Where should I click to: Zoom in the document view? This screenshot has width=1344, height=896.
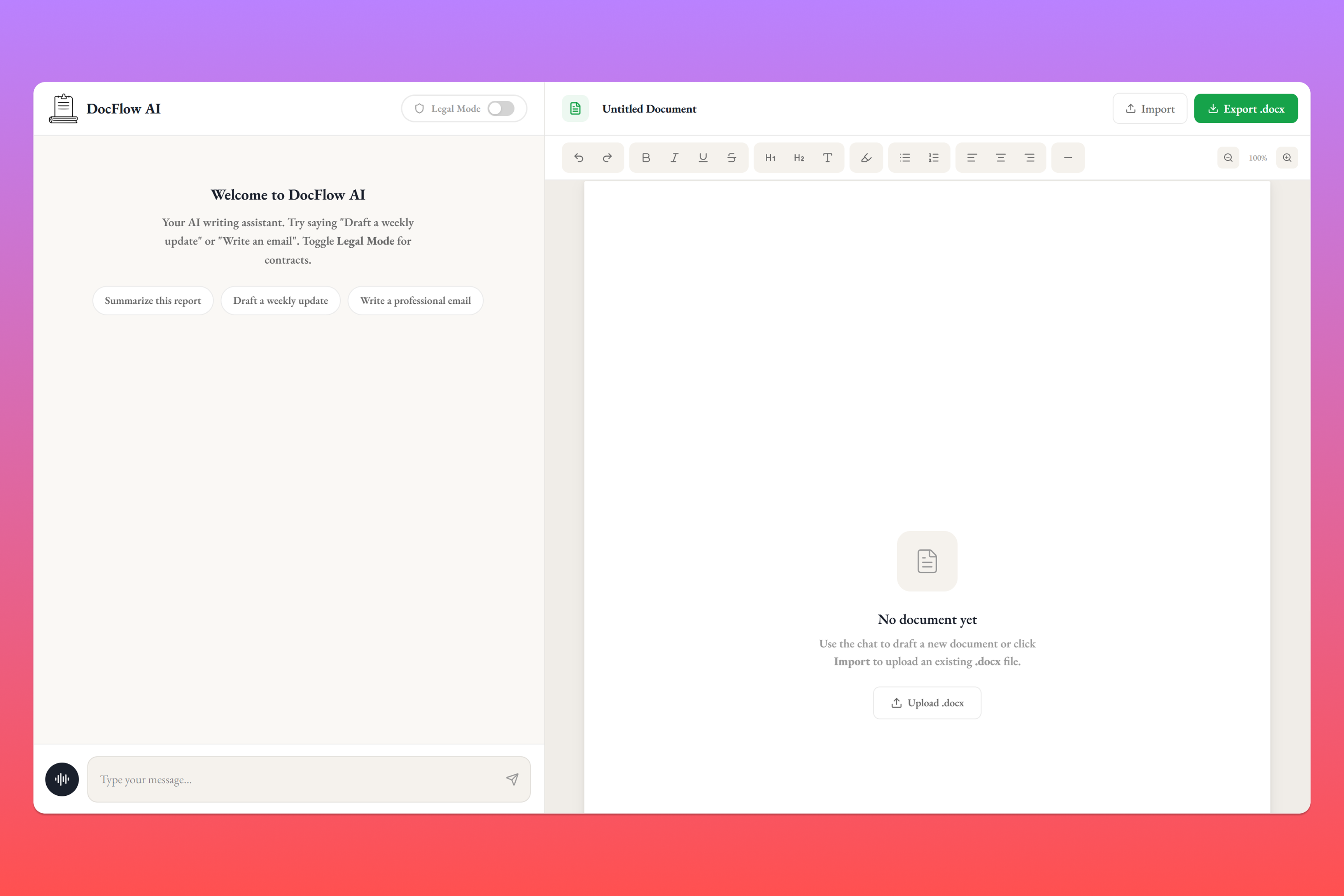click(x=1287, y=158)
